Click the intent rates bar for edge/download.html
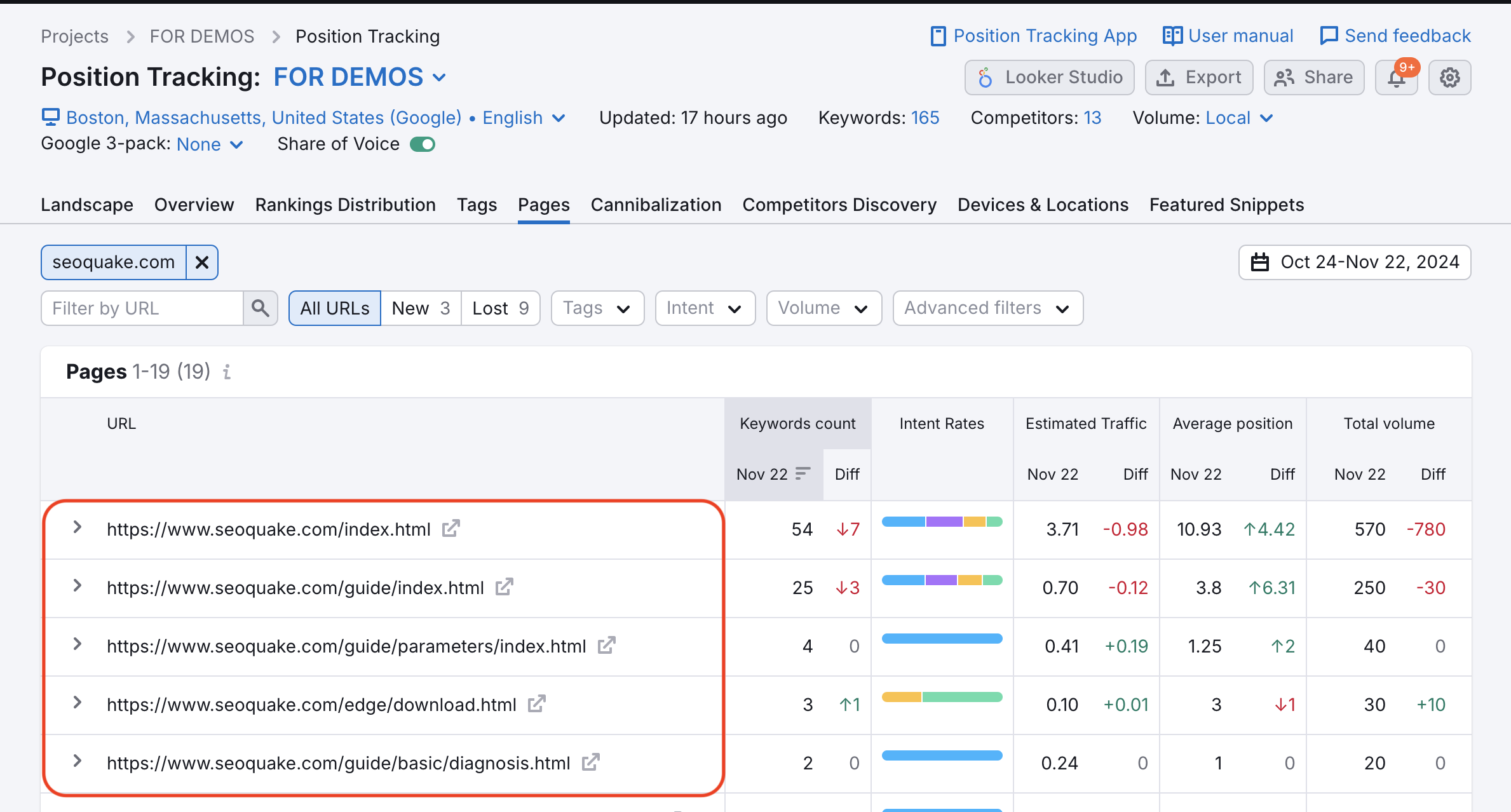This screenshot has width=1511, height=812. (x=942, y=697)
